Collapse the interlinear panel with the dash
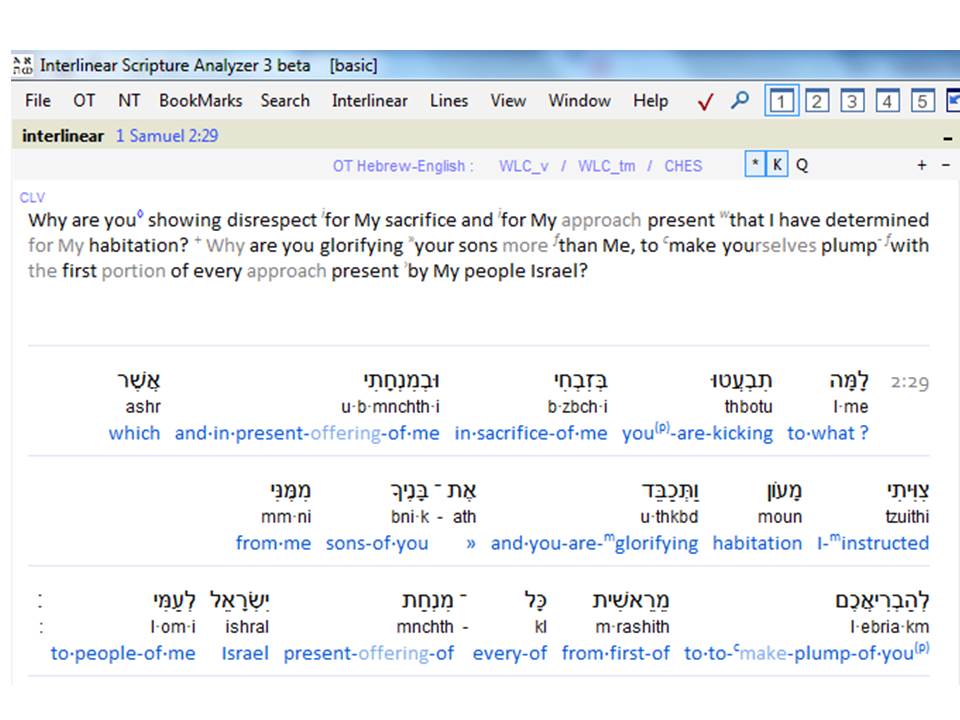The height and width of the screenshot is (720, 960). [948, 138]
